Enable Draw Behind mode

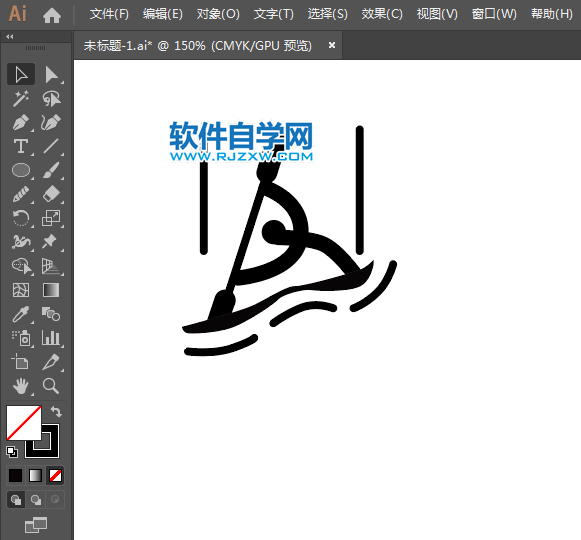[x=36, y=500]
